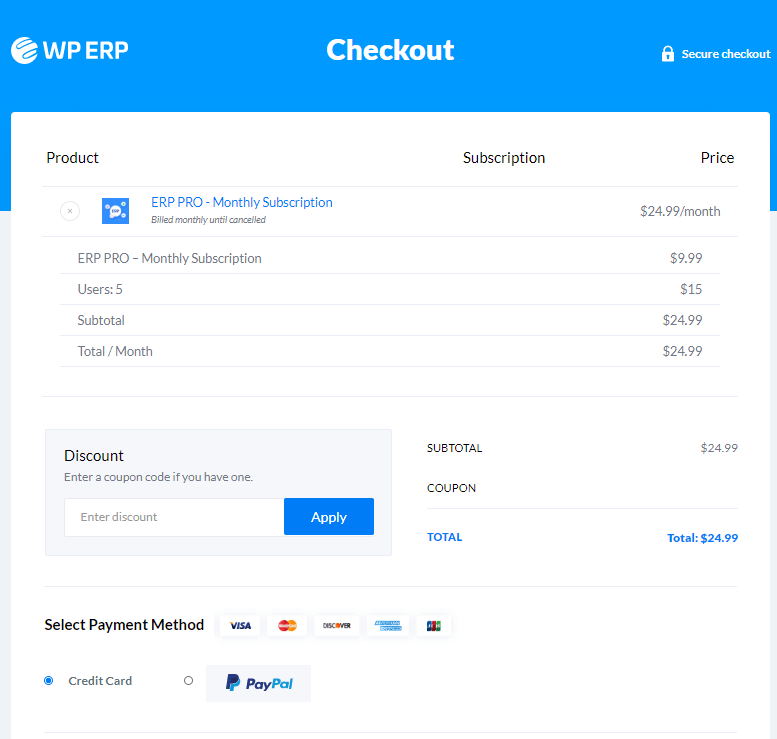This screenshot has width=777, height=739.
Task: Click the PayPal logo button
Action: [259, 683]
